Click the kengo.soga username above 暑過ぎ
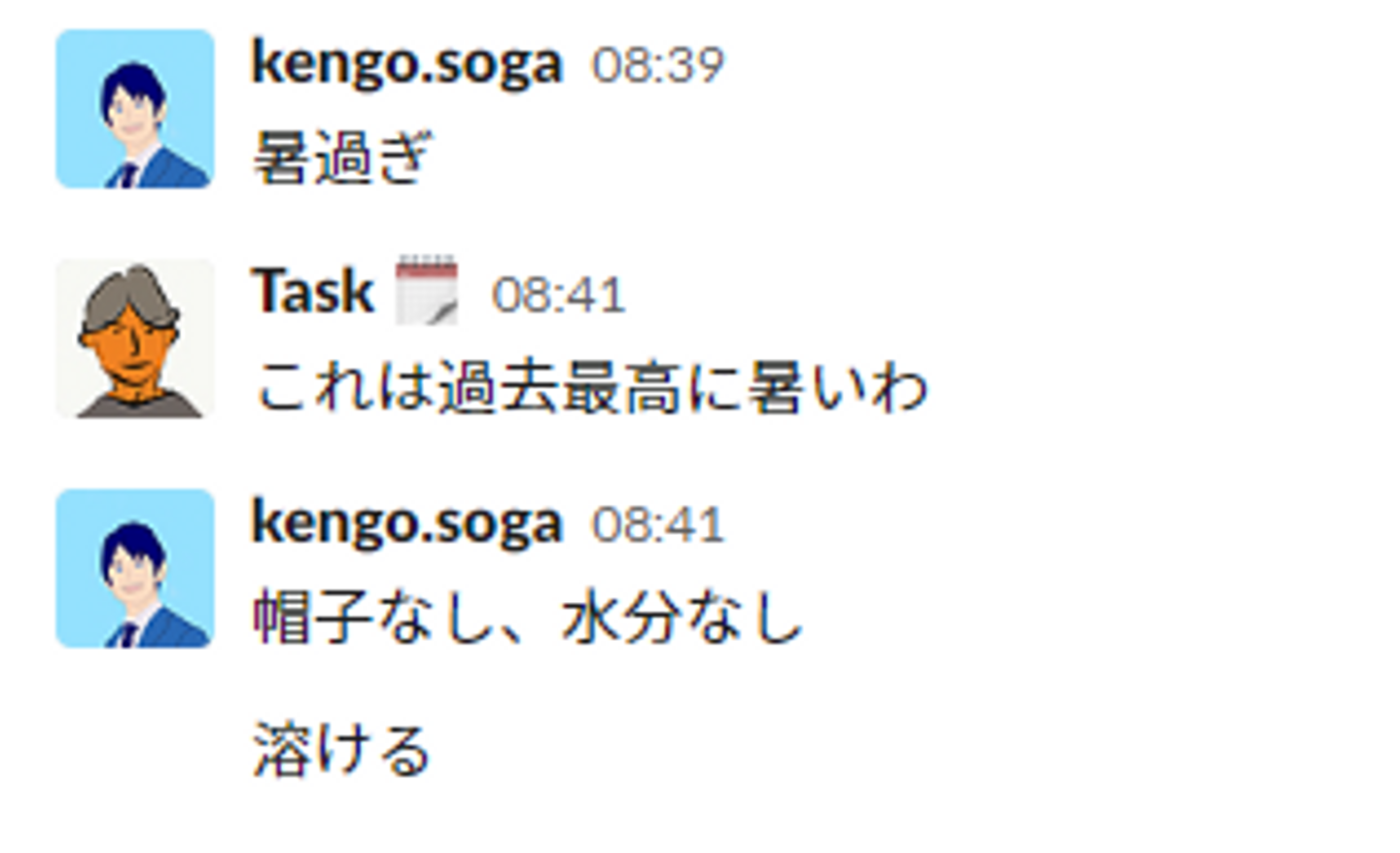This screenshot has height=853, width=1400. (x=407, y=64)
